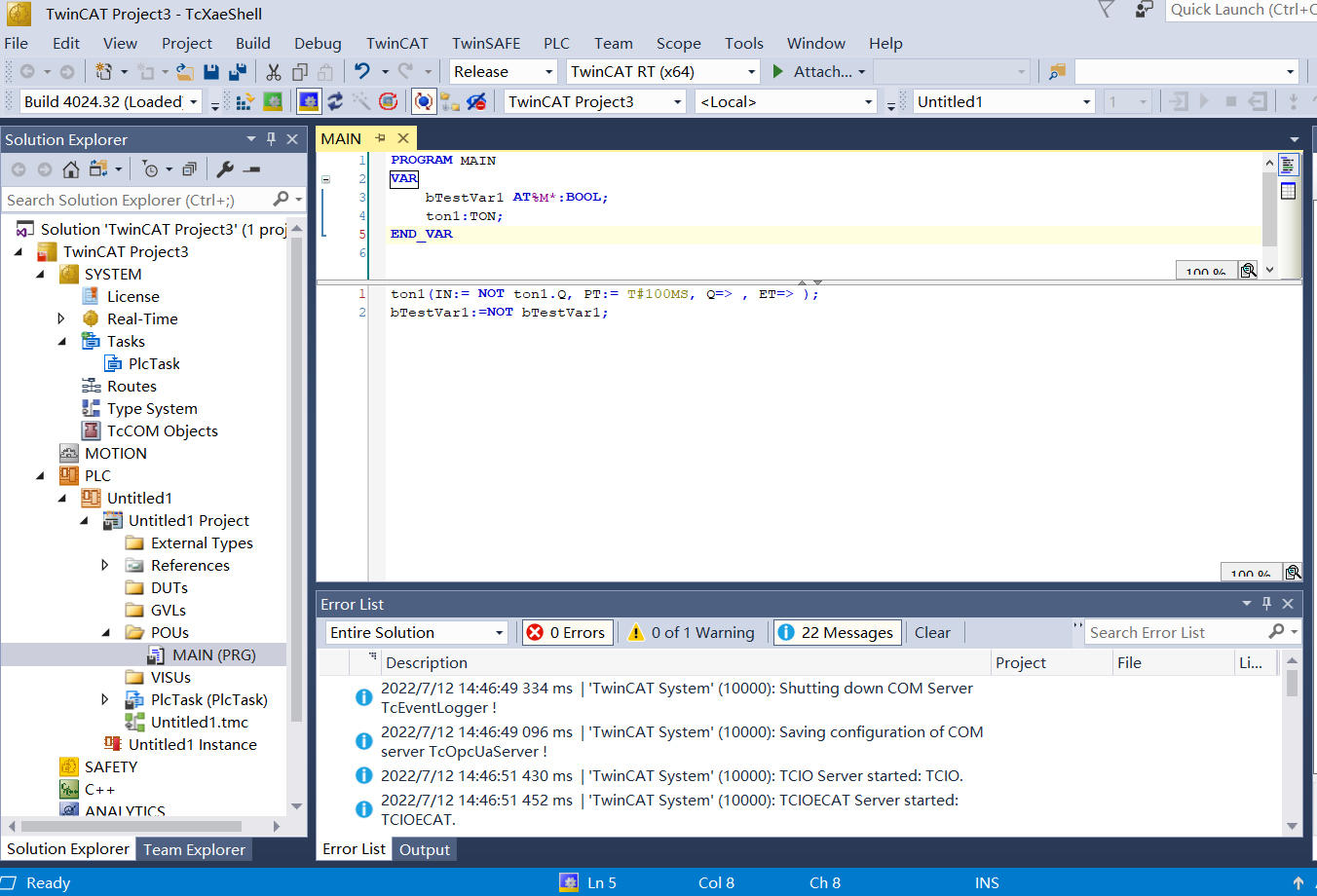Click the Activate Configuration icon
The image size is (1317, 896).
245,101
